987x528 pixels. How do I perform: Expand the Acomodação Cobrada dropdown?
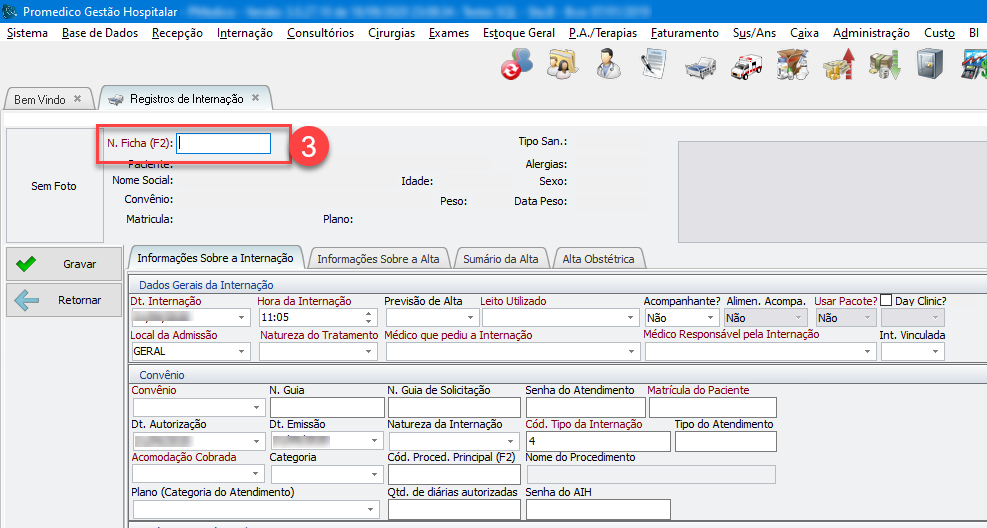(255, 474)
